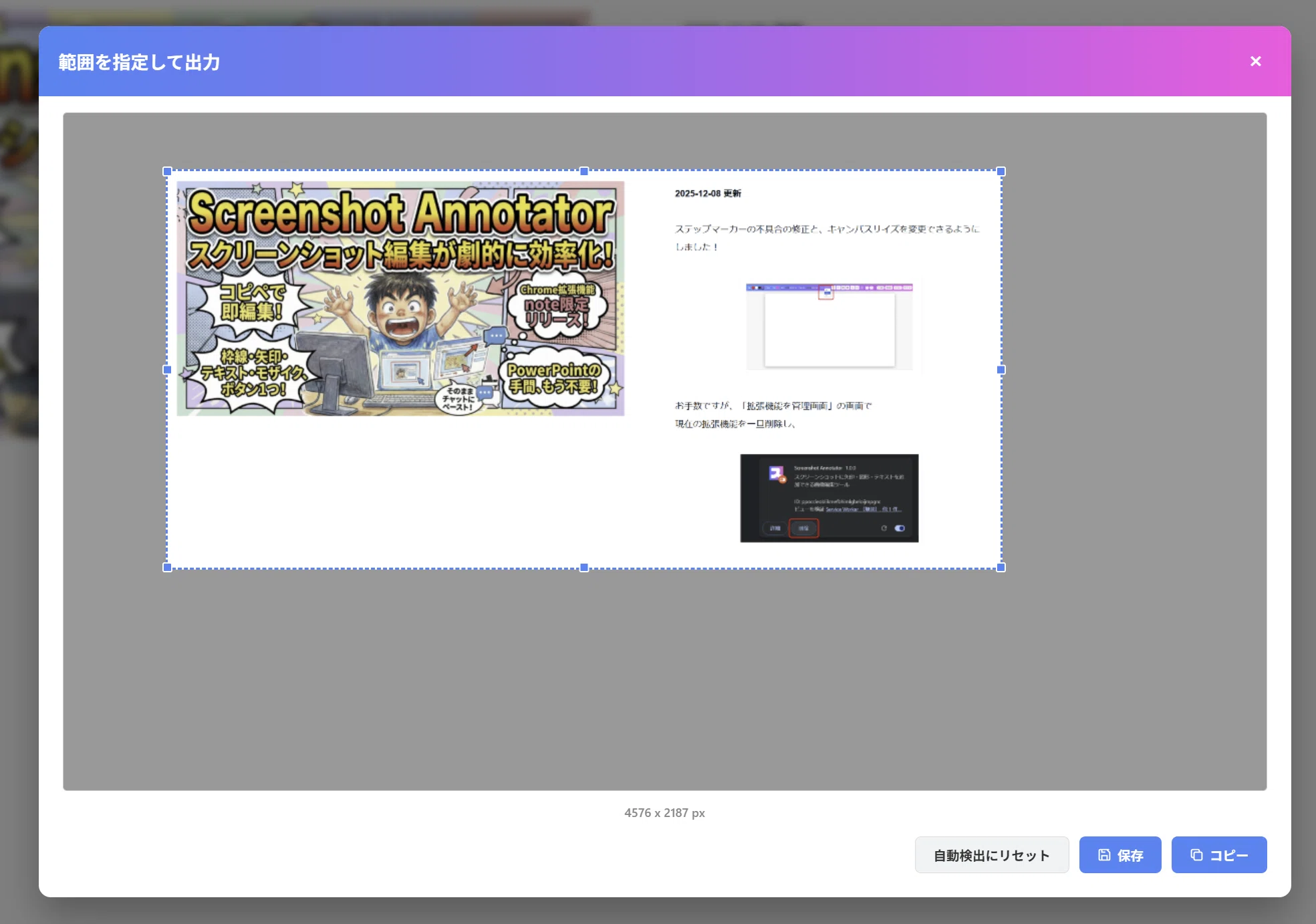Click the top-right corner crop handle
Viewport: 1316px width, 924px height.
click(x=1001, y=172)
